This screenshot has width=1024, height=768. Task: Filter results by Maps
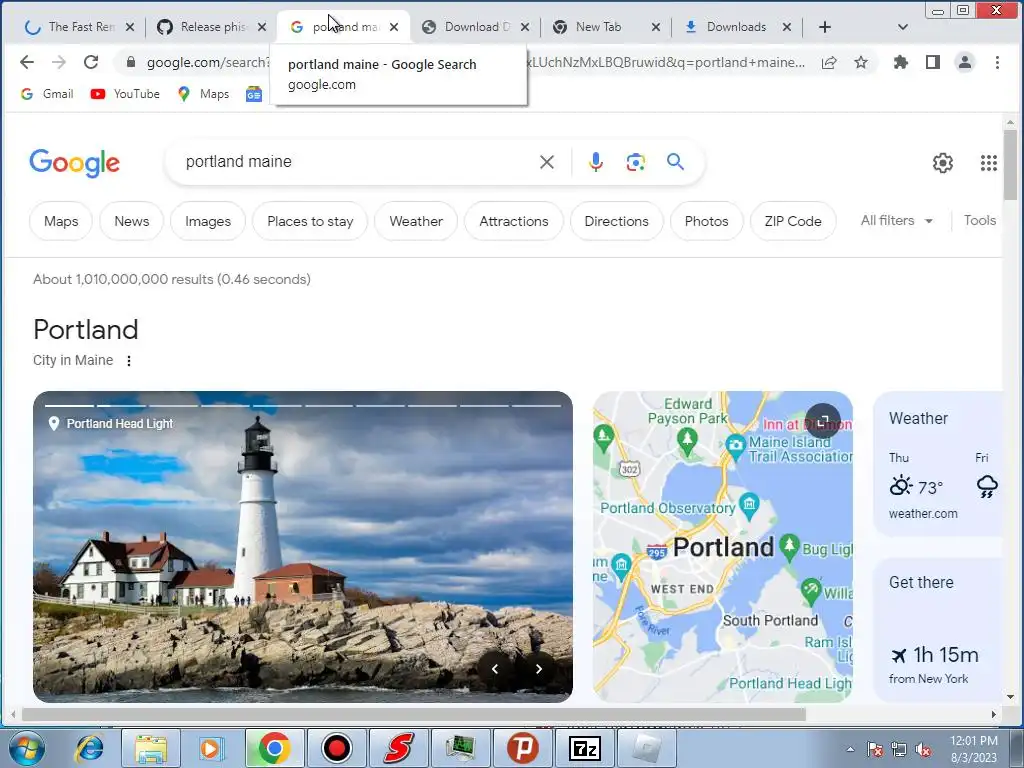coord(61,221)
